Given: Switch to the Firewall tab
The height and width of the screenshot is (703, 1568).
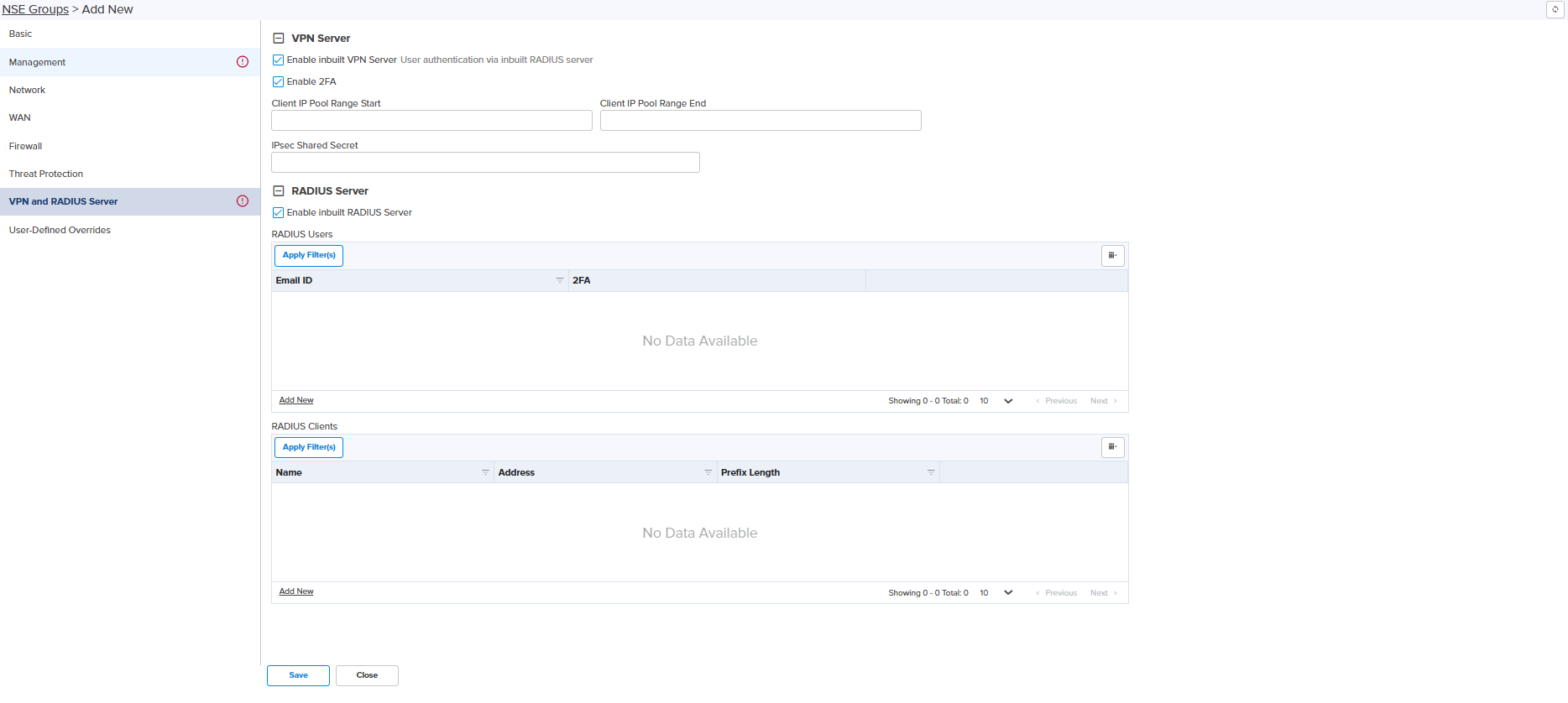Looking at the screenshot, I should click(x=25, y=146).
